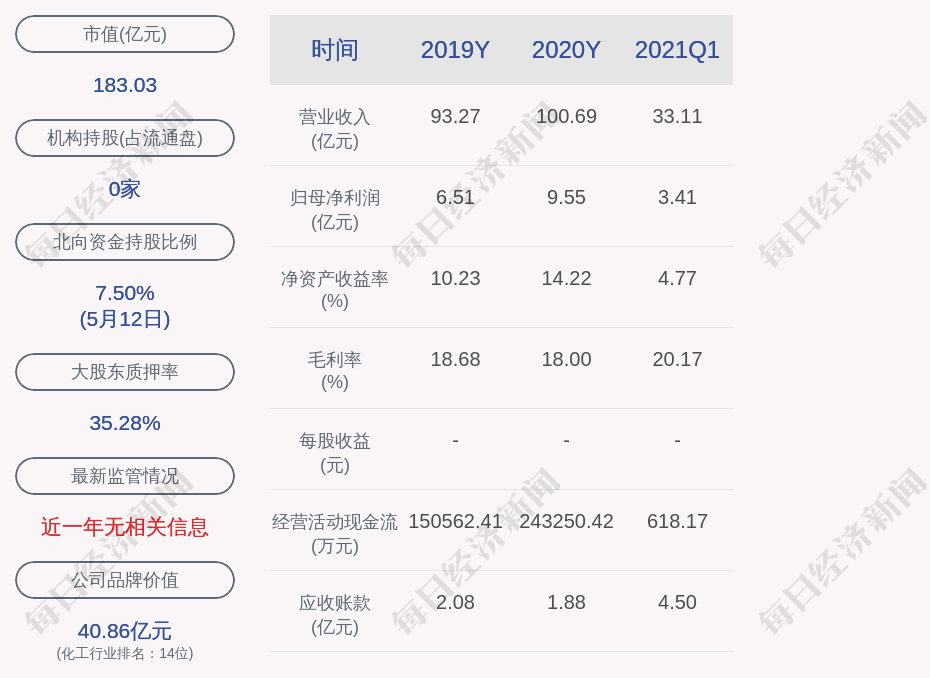
Task: Click the red 近一年无相关信息 text
Action: (x=125, y=527)
